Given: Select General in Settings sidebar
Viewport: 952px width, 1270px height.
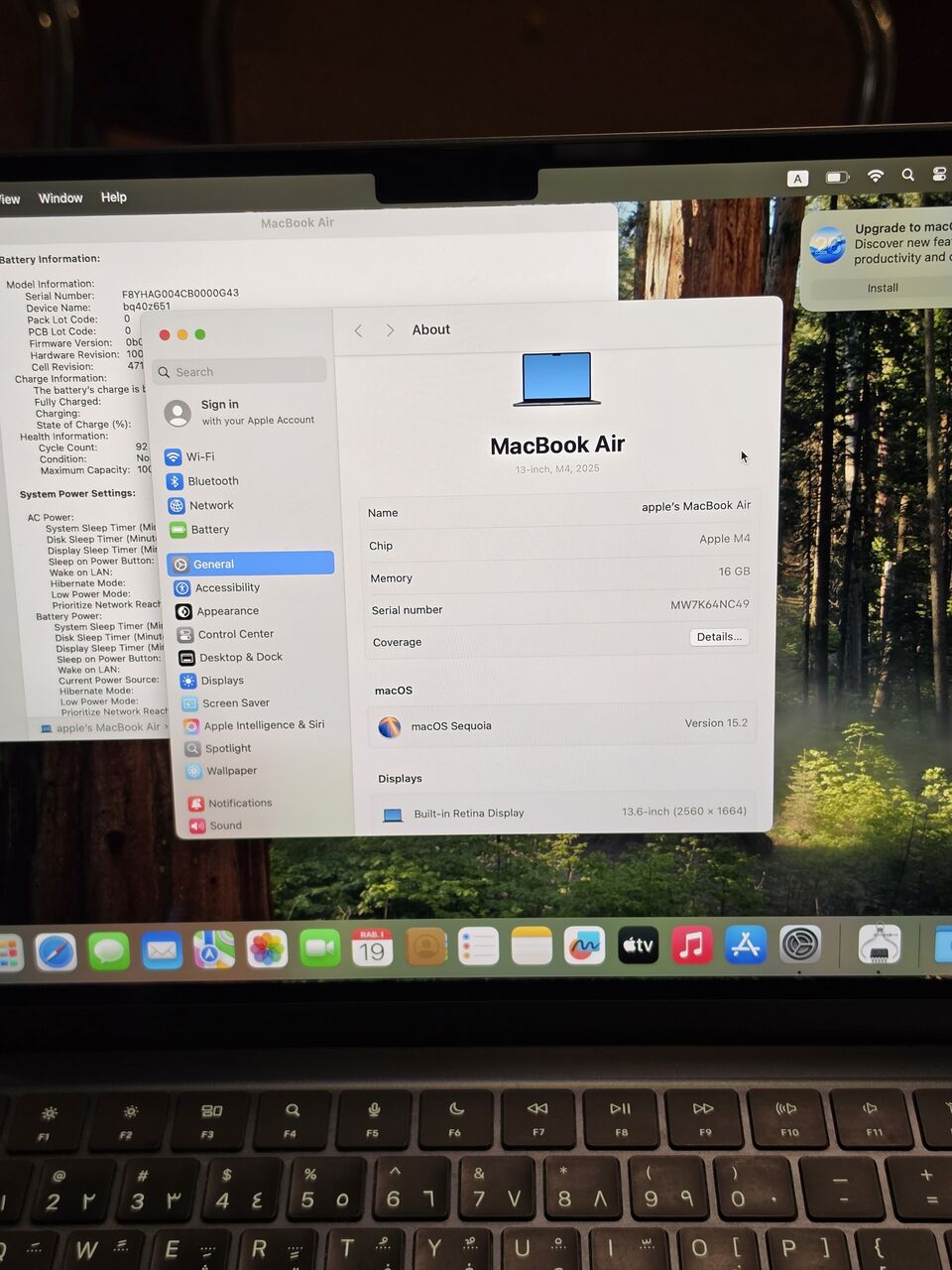Looking at the screenshot, I should (251, 564).
